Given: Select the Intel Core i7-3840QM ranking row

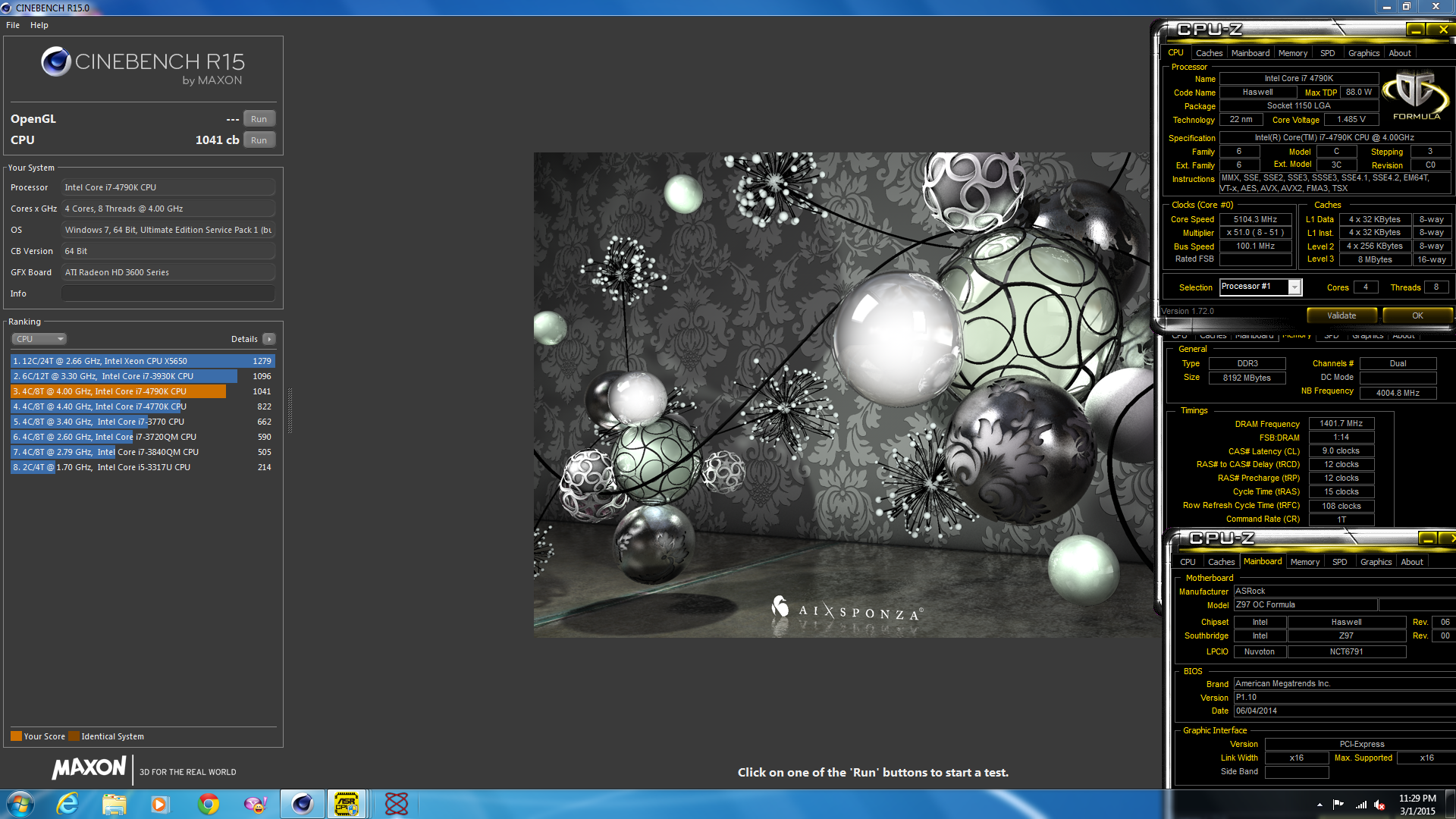Looking at the screenshot, I should (143, 452).
